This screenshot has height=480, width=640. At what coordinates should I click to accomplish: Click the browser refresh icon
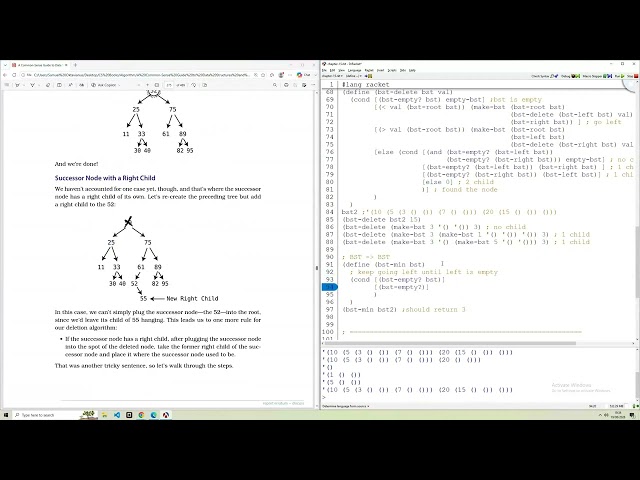pyautogui.click(x=14, y=75)
